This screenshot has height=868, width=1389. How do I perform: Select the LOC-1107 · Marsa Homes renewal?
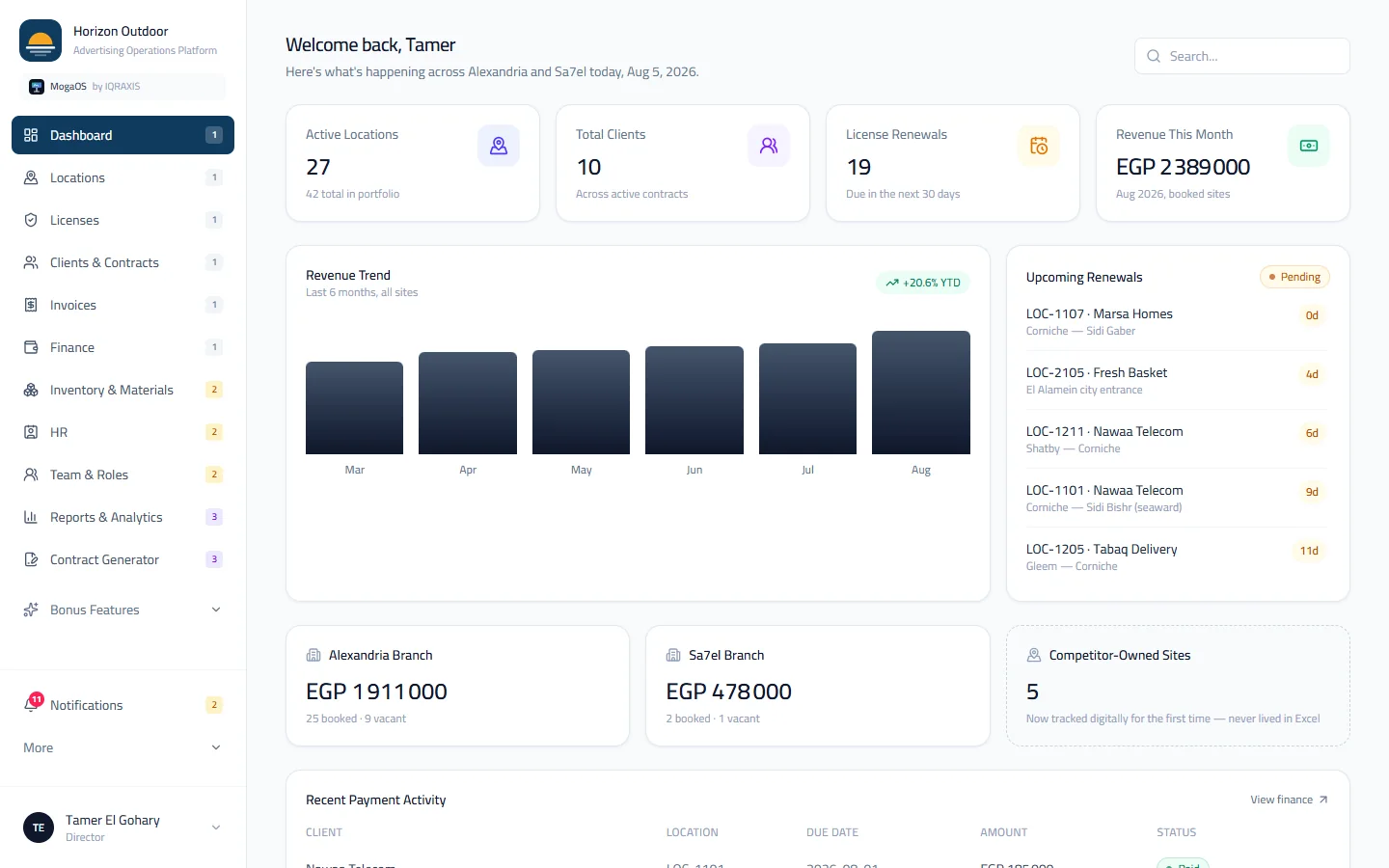(x=1178, y=321)
